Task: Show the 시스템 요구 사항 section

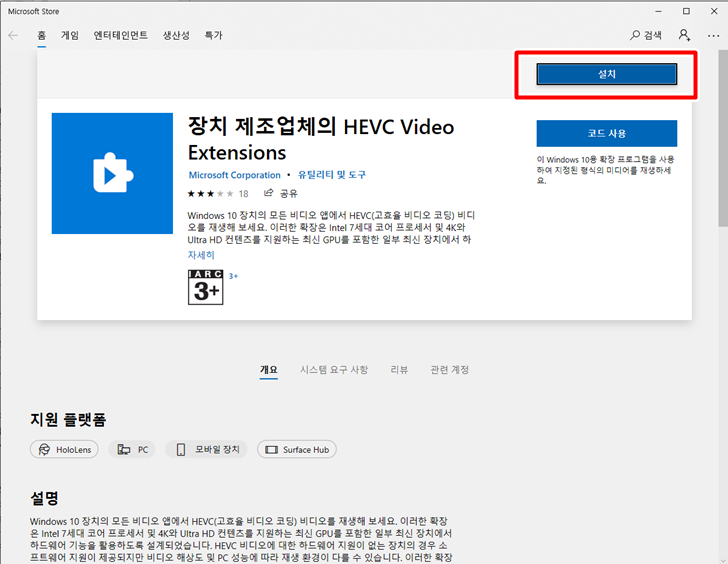Action: (334, 370)
